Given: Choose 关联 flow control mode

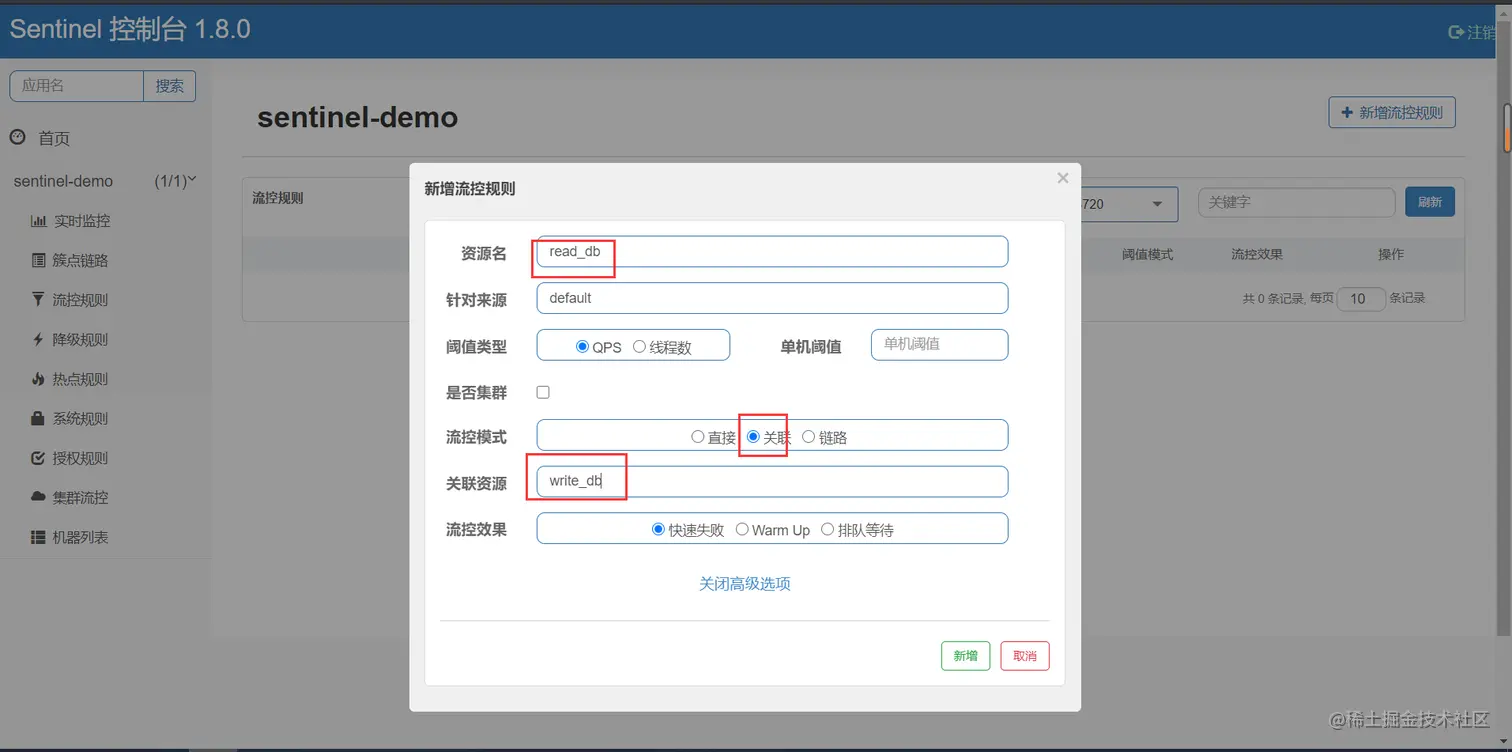Looking at the screenshot, I should [753, 437].
